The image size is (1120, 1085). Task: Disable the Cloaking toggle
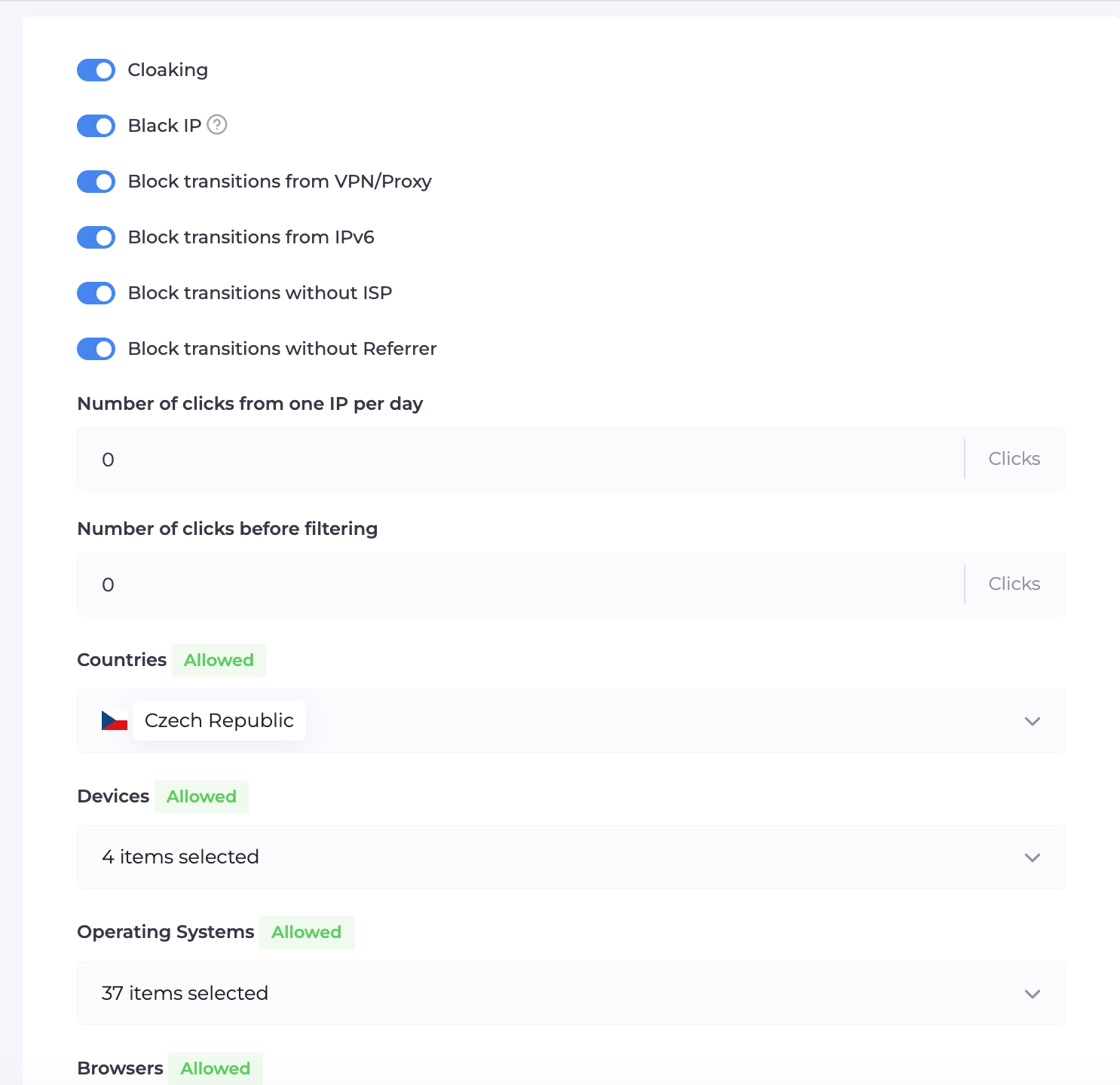96,70
